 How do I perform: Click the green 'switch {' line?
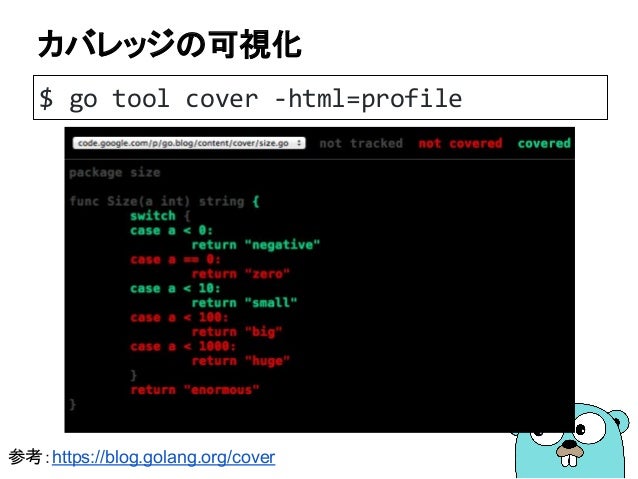pos(160,215)
